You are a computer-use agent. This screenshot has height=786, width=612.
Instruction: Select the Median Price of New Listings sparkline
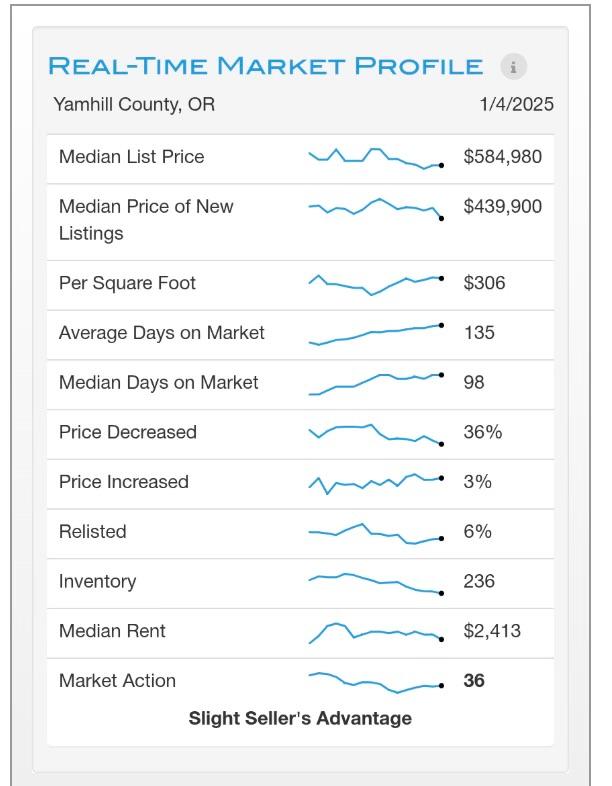376,209
